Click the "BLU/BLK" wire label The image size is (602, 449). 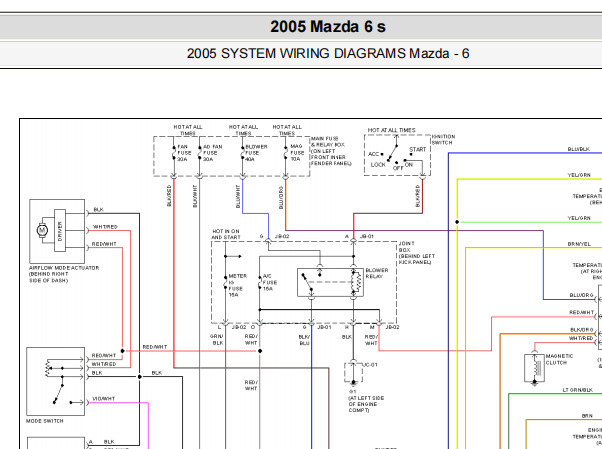click(x=579, y=149)
